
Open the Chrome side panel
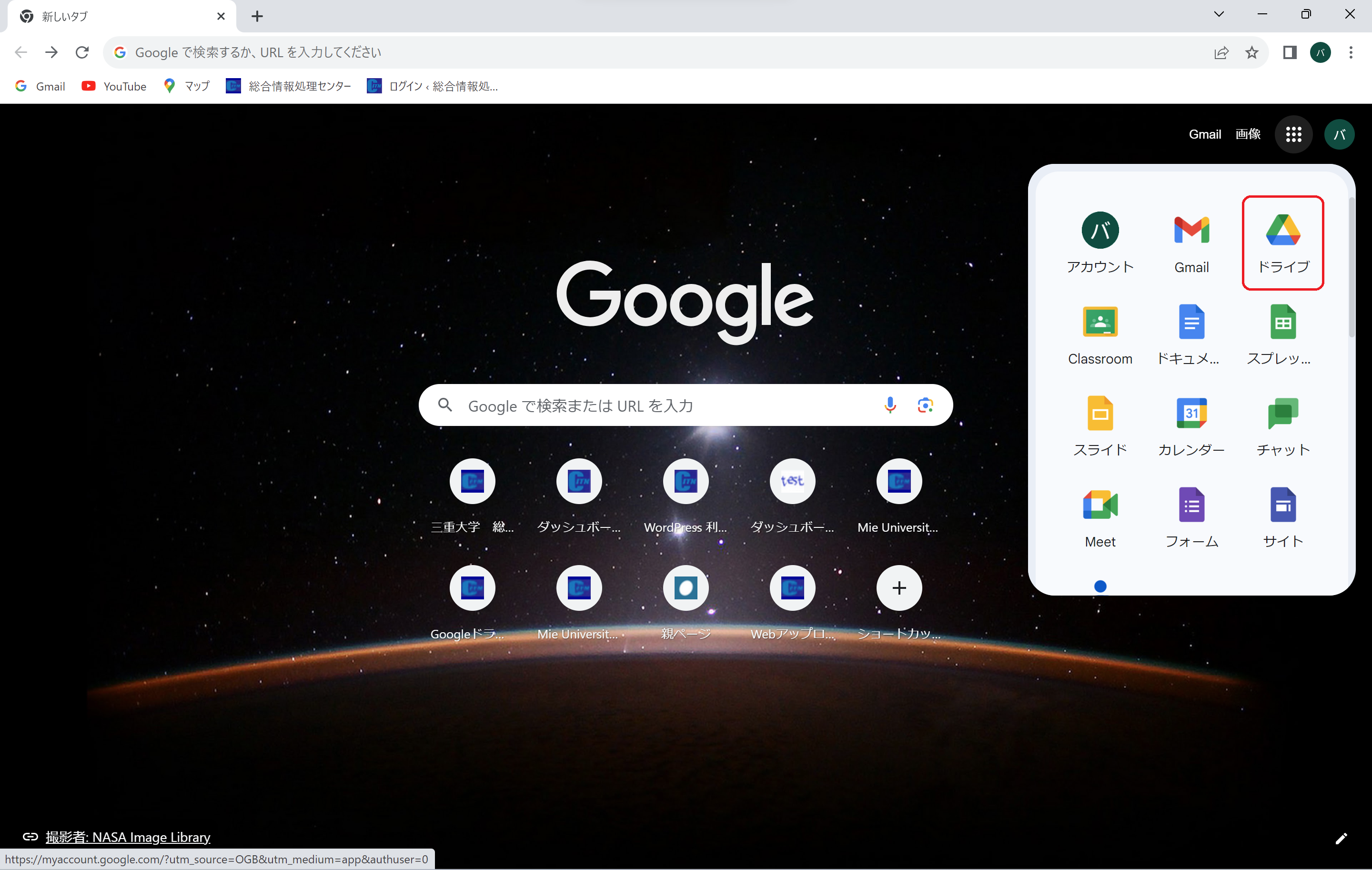1290,52
